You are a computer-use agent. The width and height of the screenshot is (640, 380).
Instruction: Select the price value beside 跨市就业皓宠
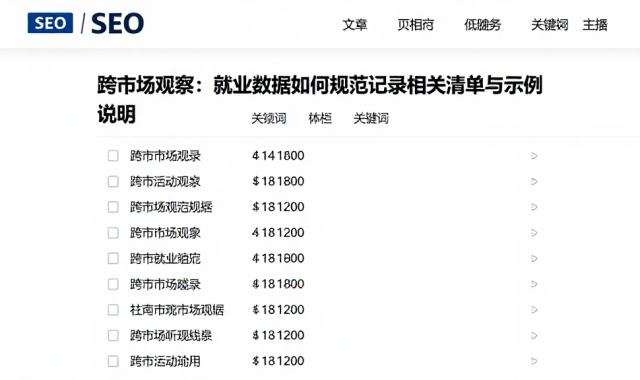pyautogui.click(x=278, y=258)
